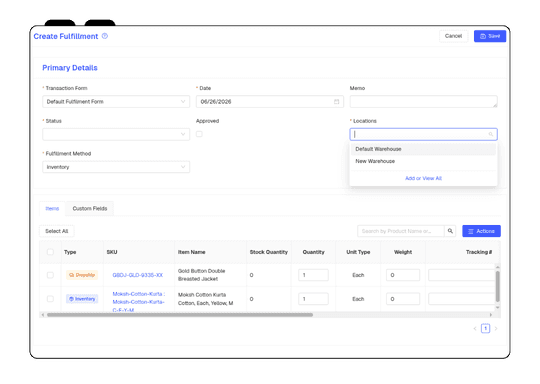Toggle the Approved checkbox
Viewport: 540px width, 384px height.
(199, 134)
